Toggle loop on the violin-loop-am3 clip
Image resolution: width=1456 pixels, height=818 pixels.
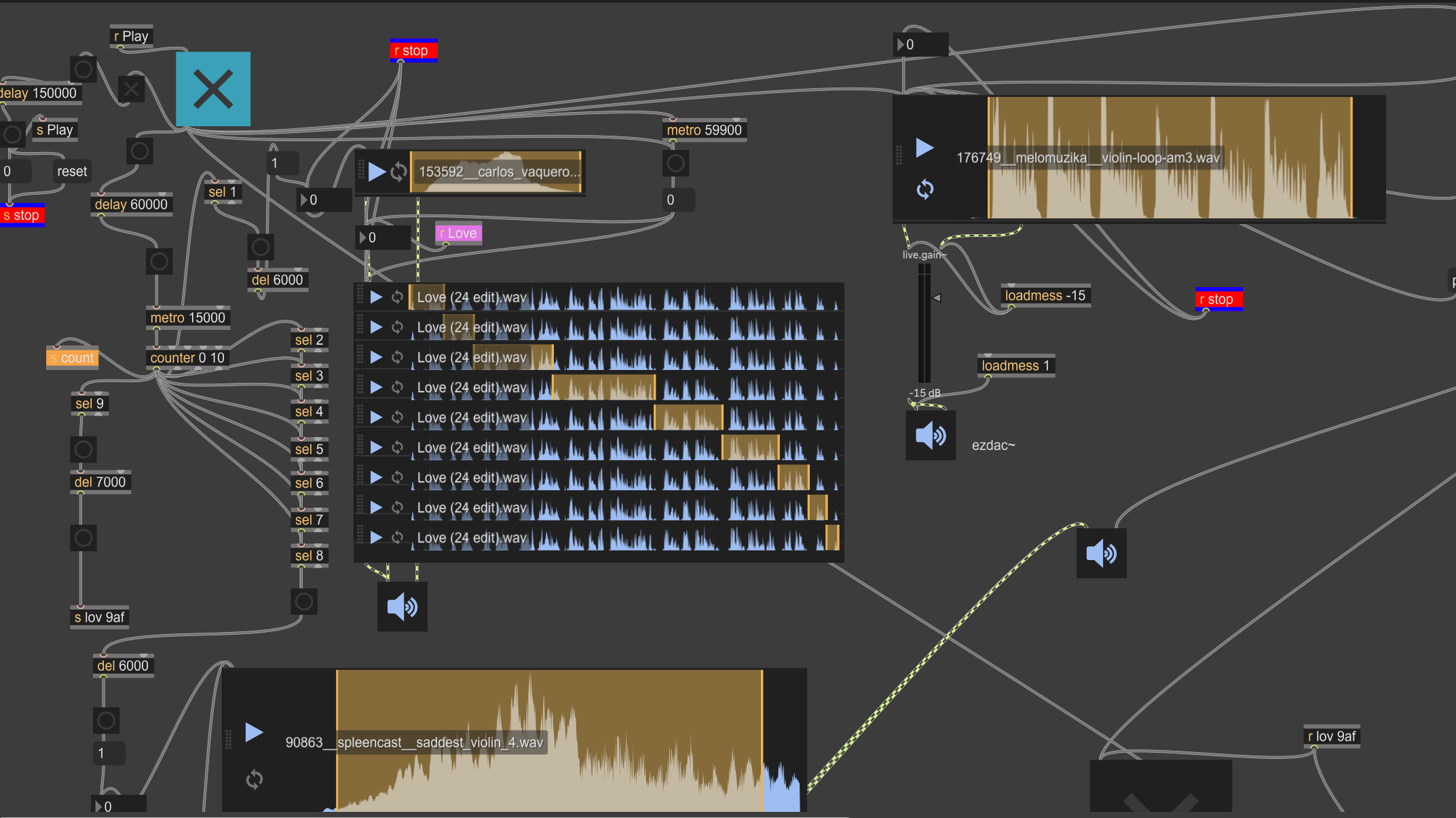point(925,189)
